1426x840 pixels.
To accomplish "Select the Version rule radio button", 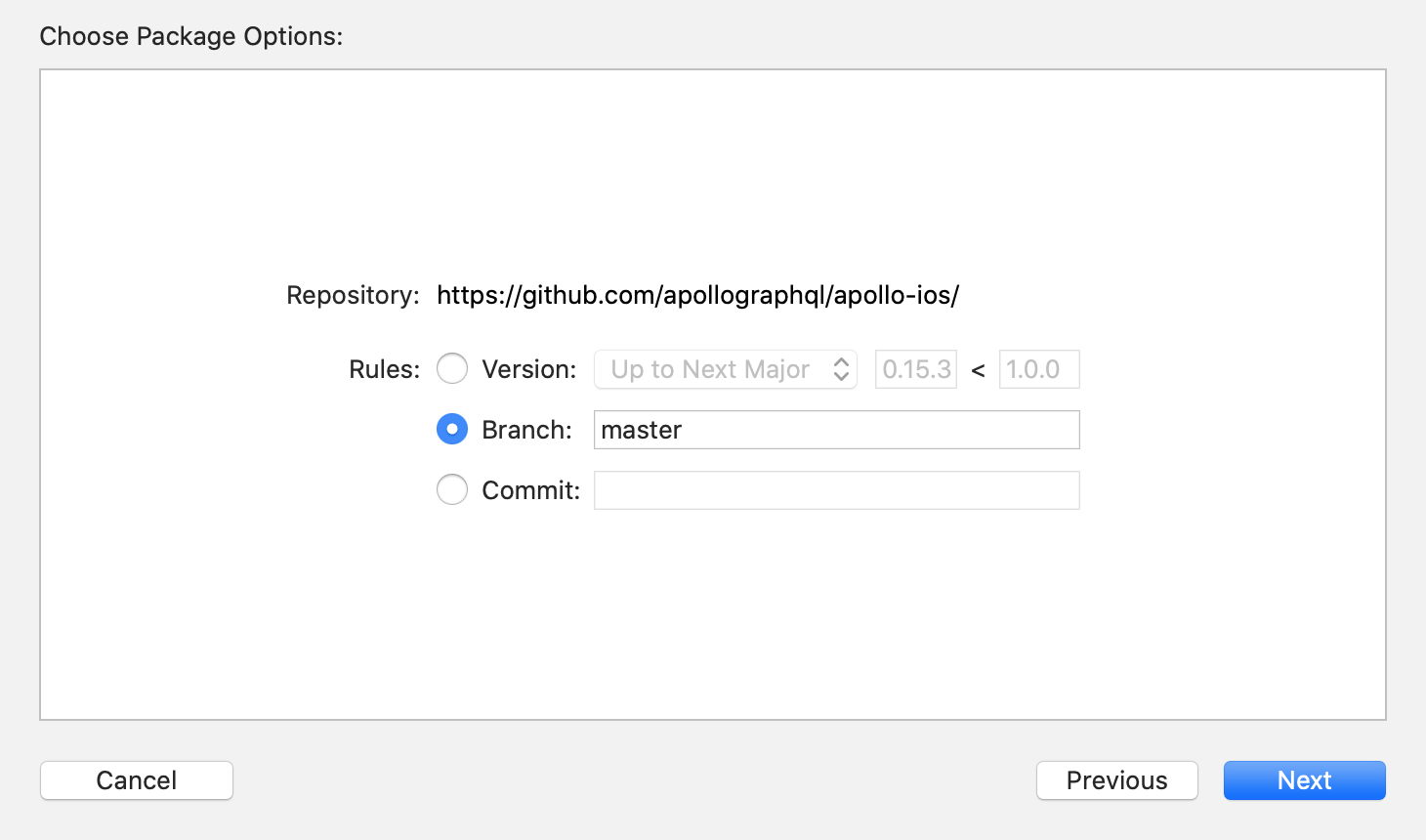I will (x=452, y=369).
